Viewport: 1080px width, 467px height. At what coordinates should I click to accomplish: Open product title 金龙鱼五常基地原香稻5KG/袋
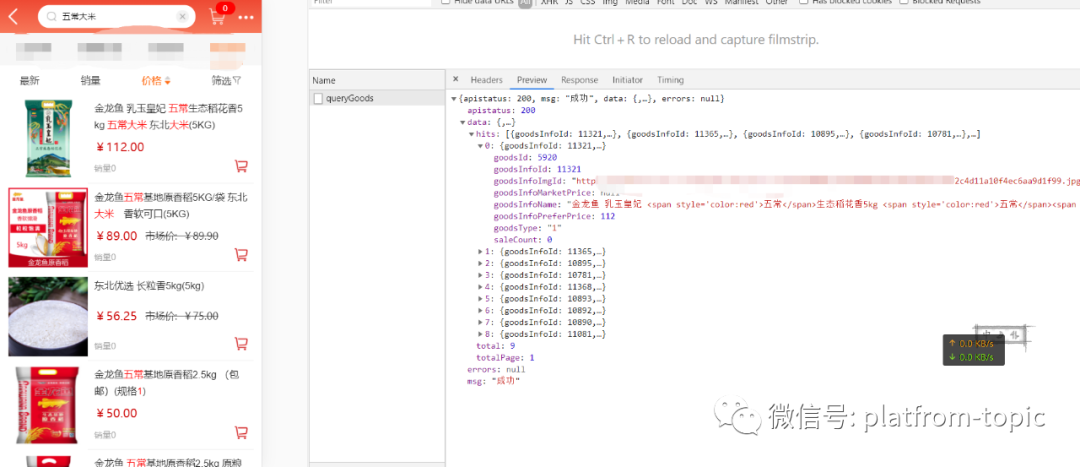171,206
